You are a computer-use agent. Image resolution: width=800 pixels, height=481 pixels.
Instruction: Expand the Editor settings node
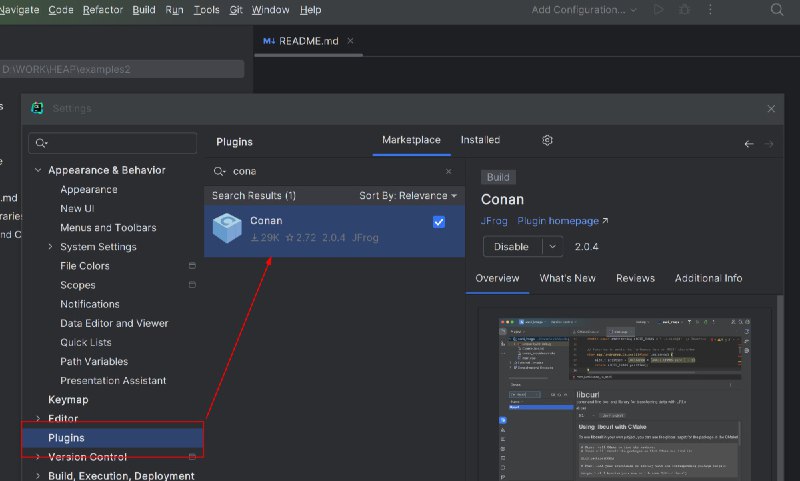(38, 418)
